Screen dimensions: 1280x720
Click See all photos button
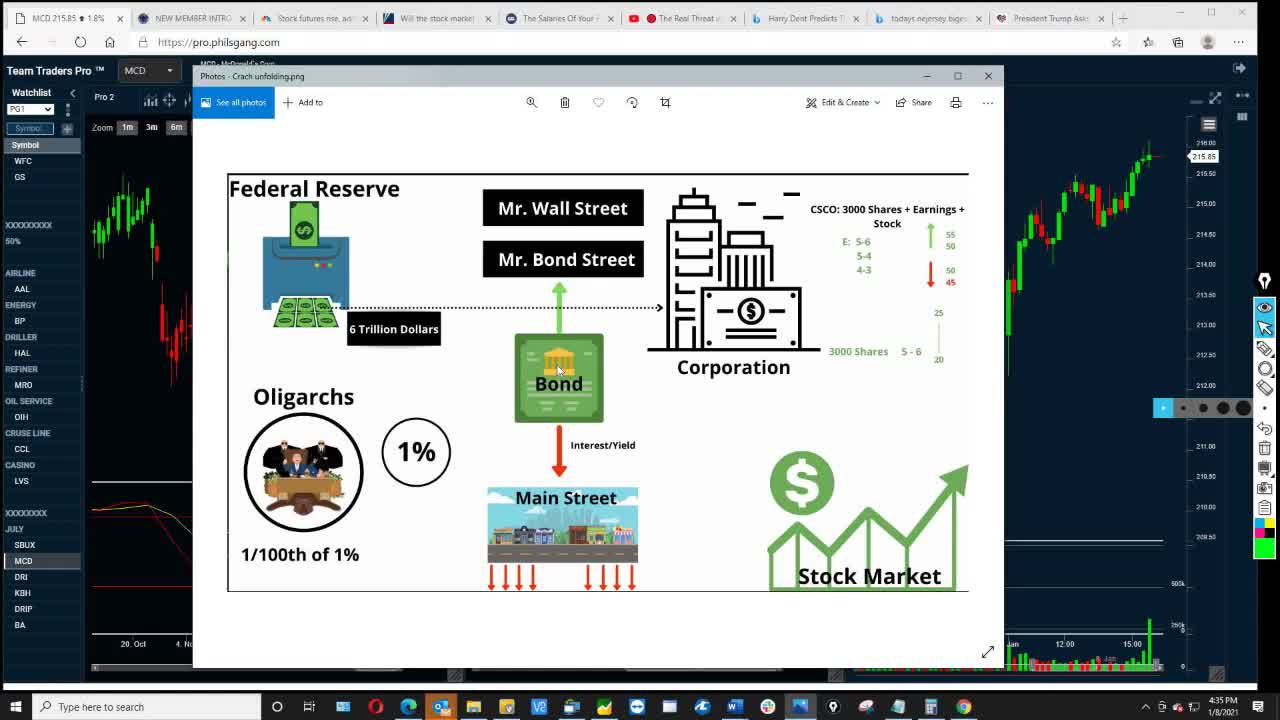tap(233, 102)
